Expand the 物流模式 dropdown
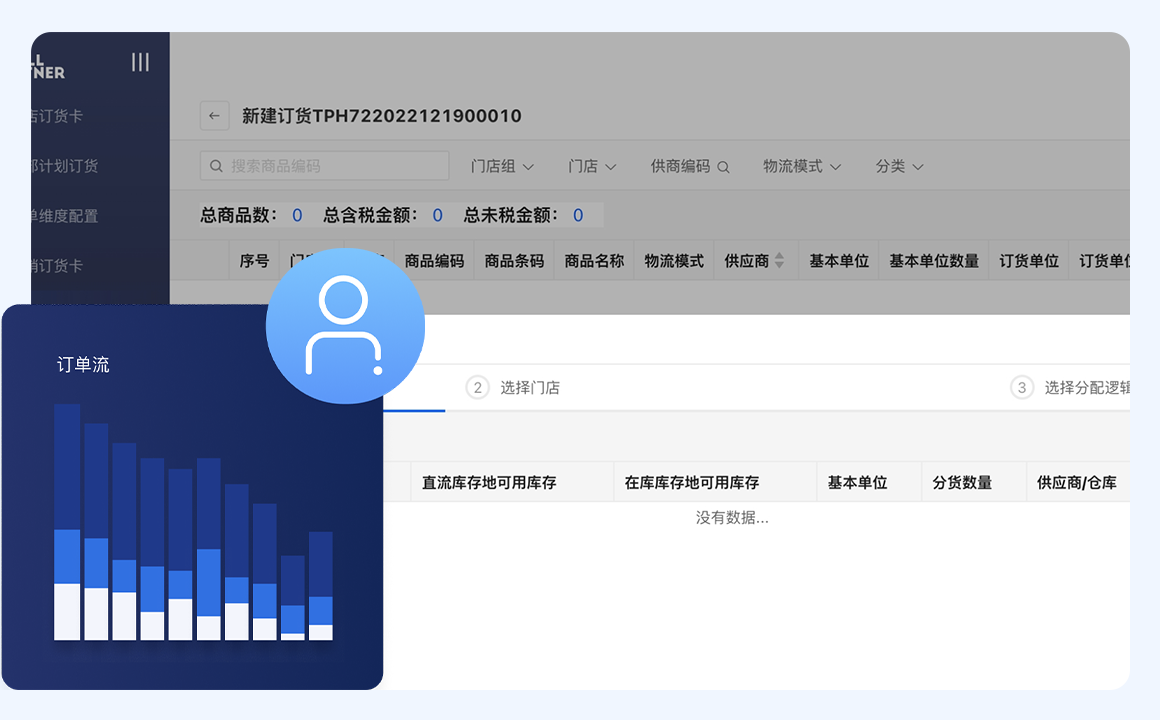Screen dimensions: 1160x720 pos(801,166)
